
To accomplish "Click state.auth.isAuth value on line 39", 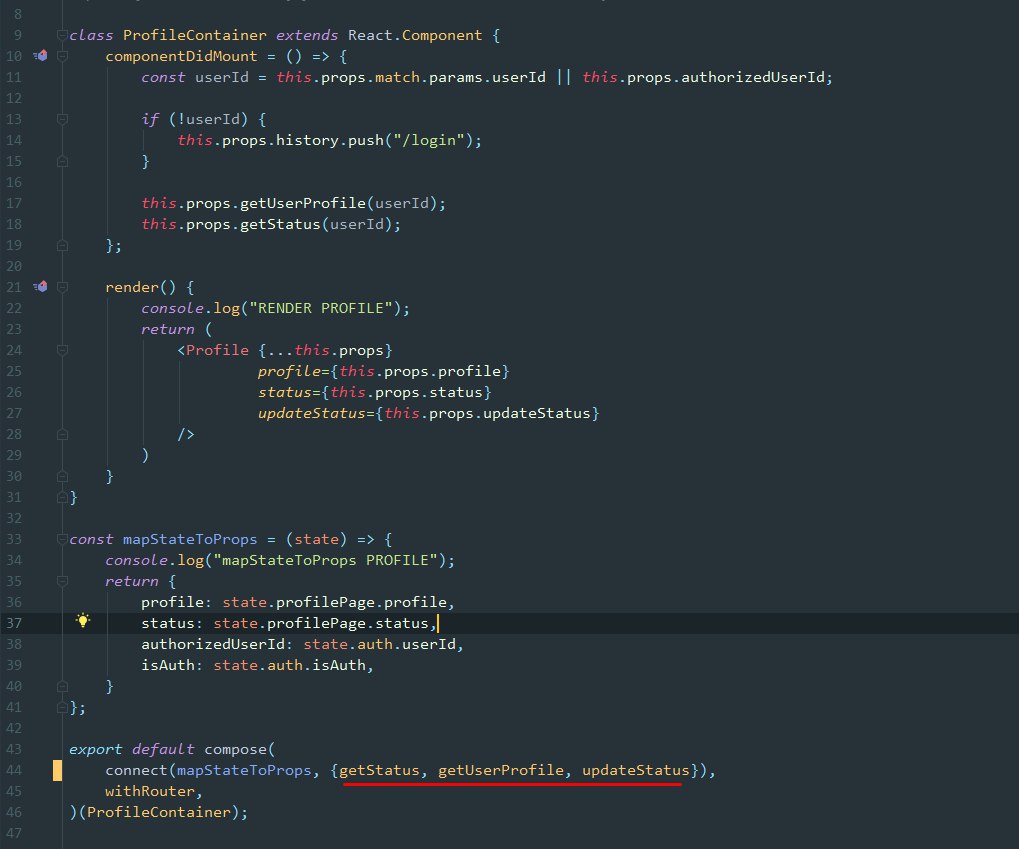I will click(289, 665).
